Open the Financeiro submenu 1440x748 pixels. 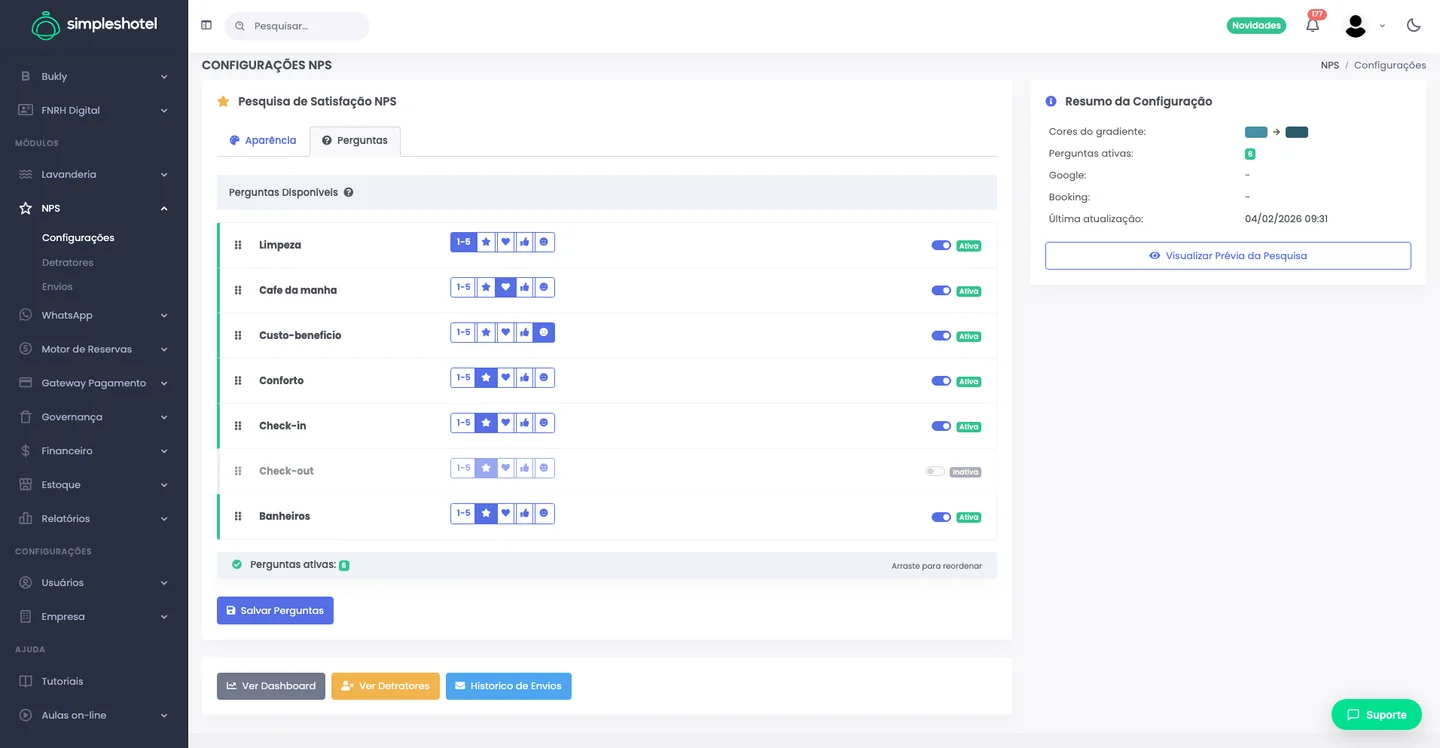tap(94, 451)
